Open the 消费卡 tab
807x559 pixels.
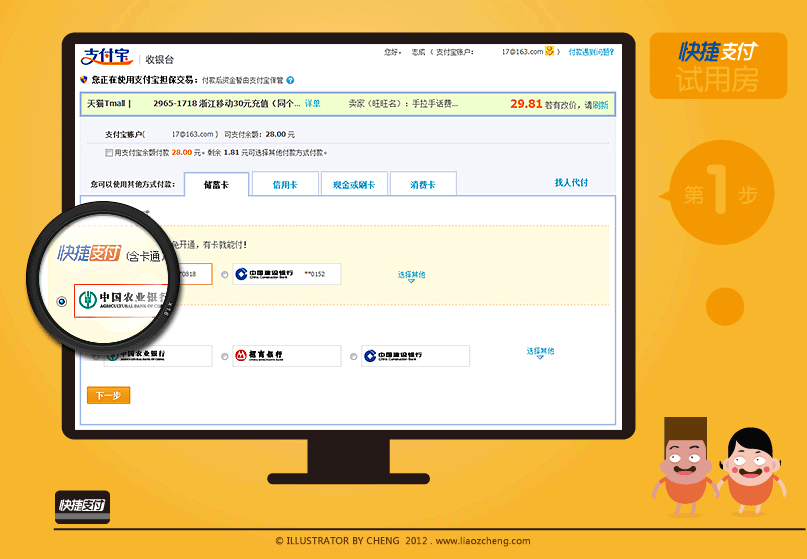423,184
